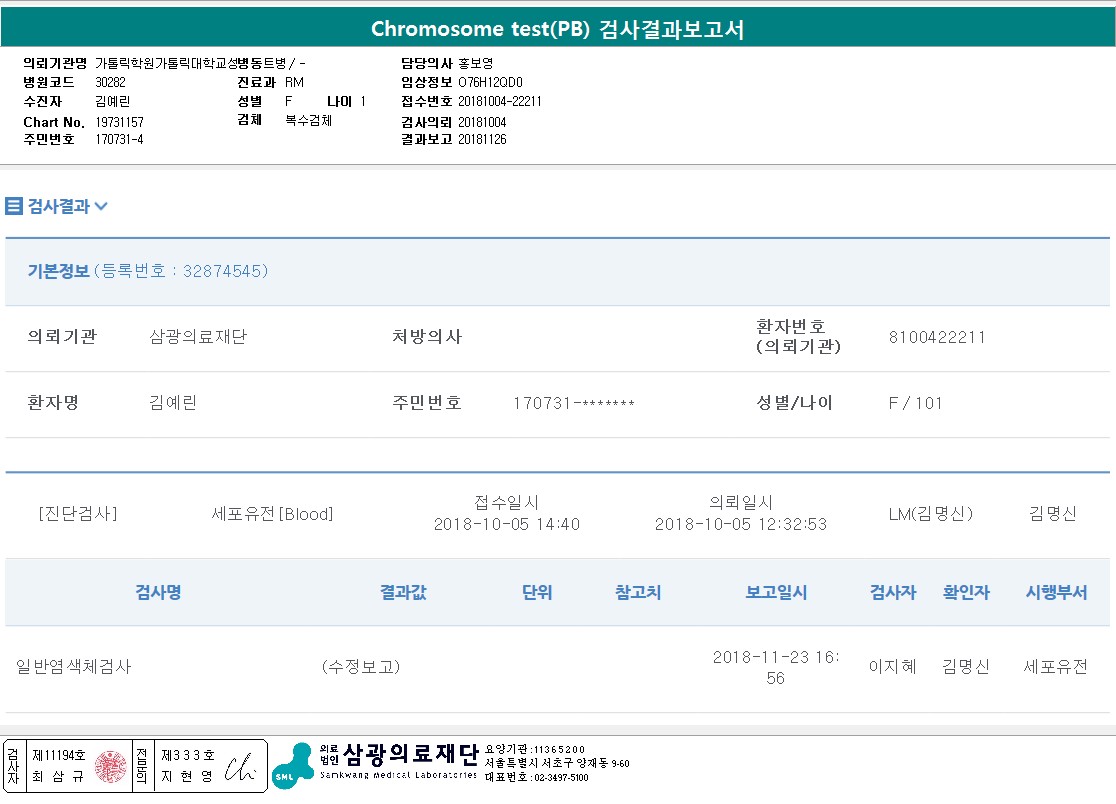The height and width of the screenshot is (804, 1116).
Task: Click the 검사결과 section heading
Action: (x=58, y=206)
